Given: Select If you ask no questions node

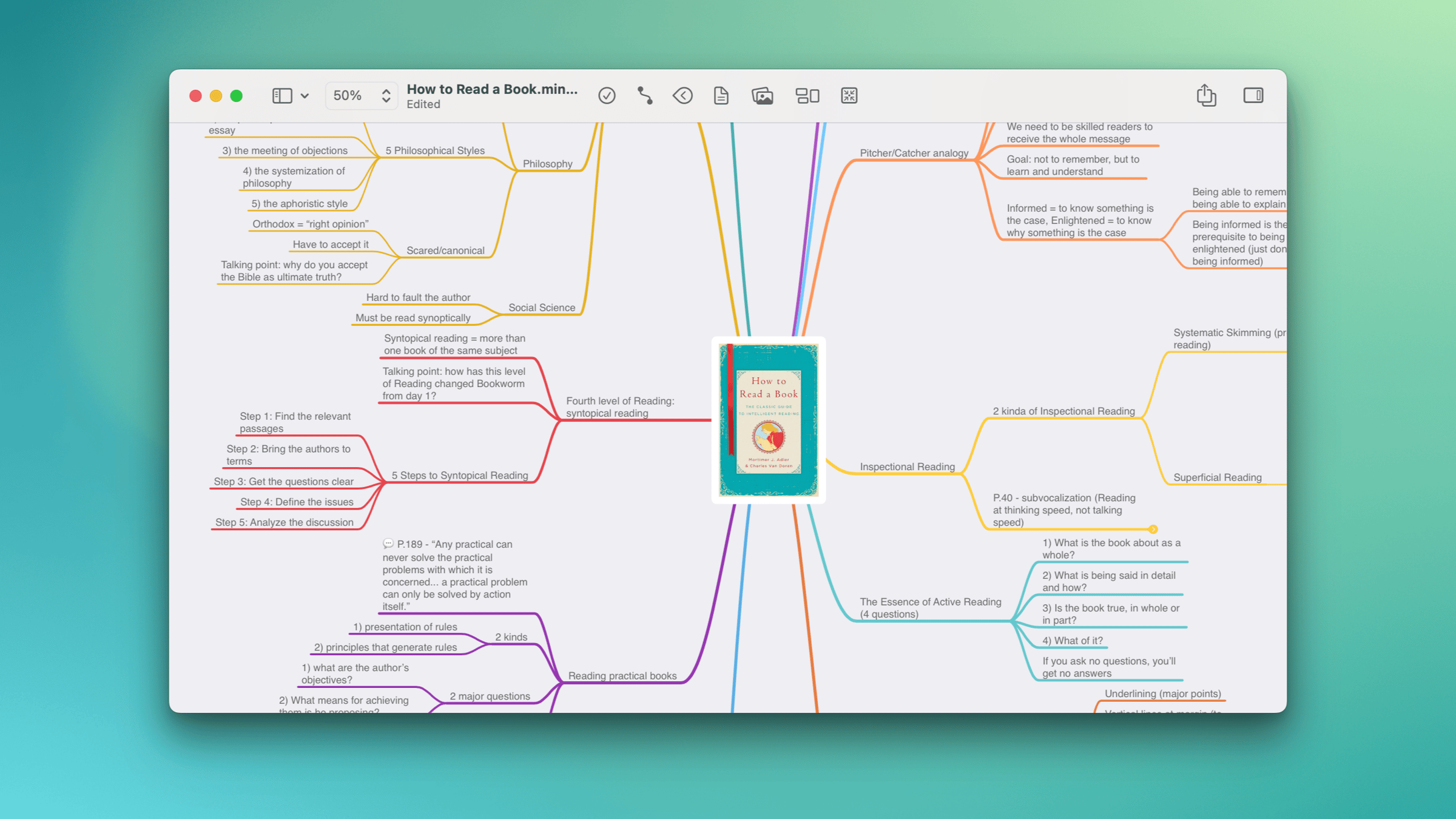Looking at the screenshot, I should tap(1109, 667).
